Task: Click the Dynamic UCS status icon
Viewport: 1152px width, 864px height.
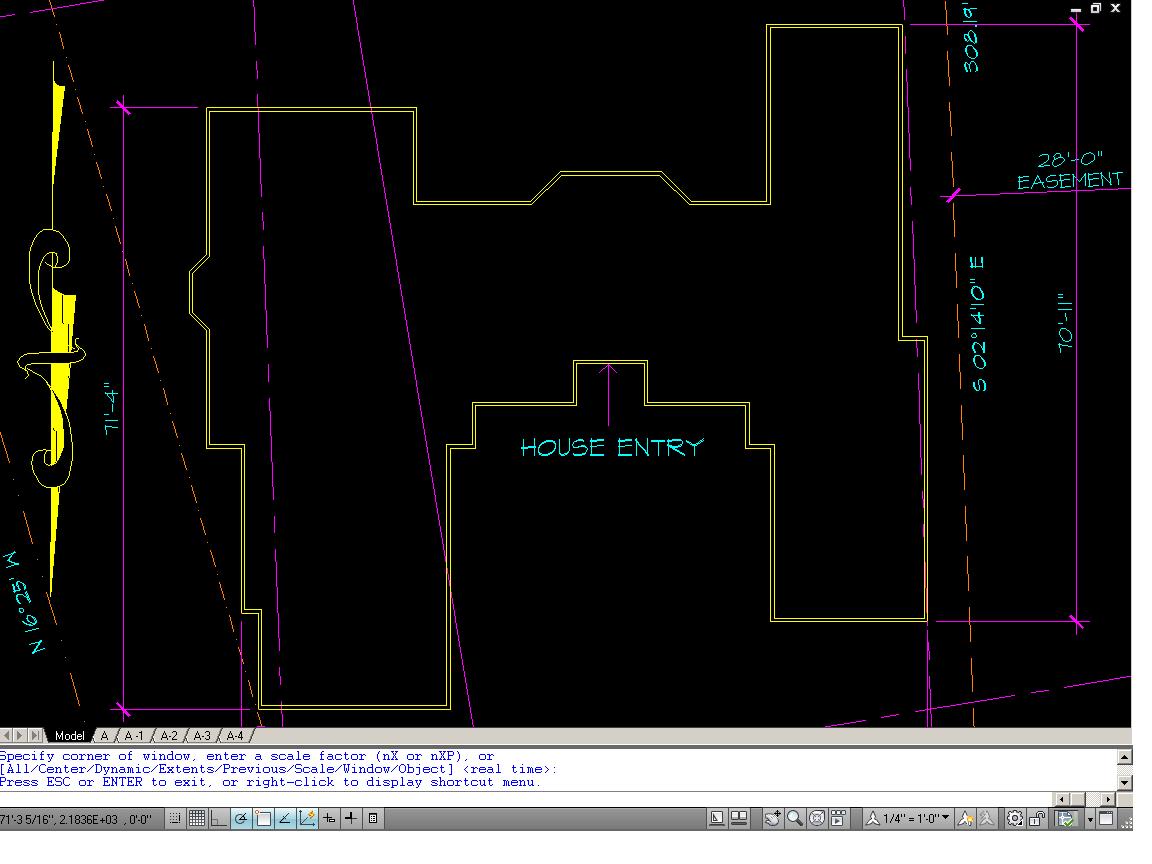Action: click(307, 818)
